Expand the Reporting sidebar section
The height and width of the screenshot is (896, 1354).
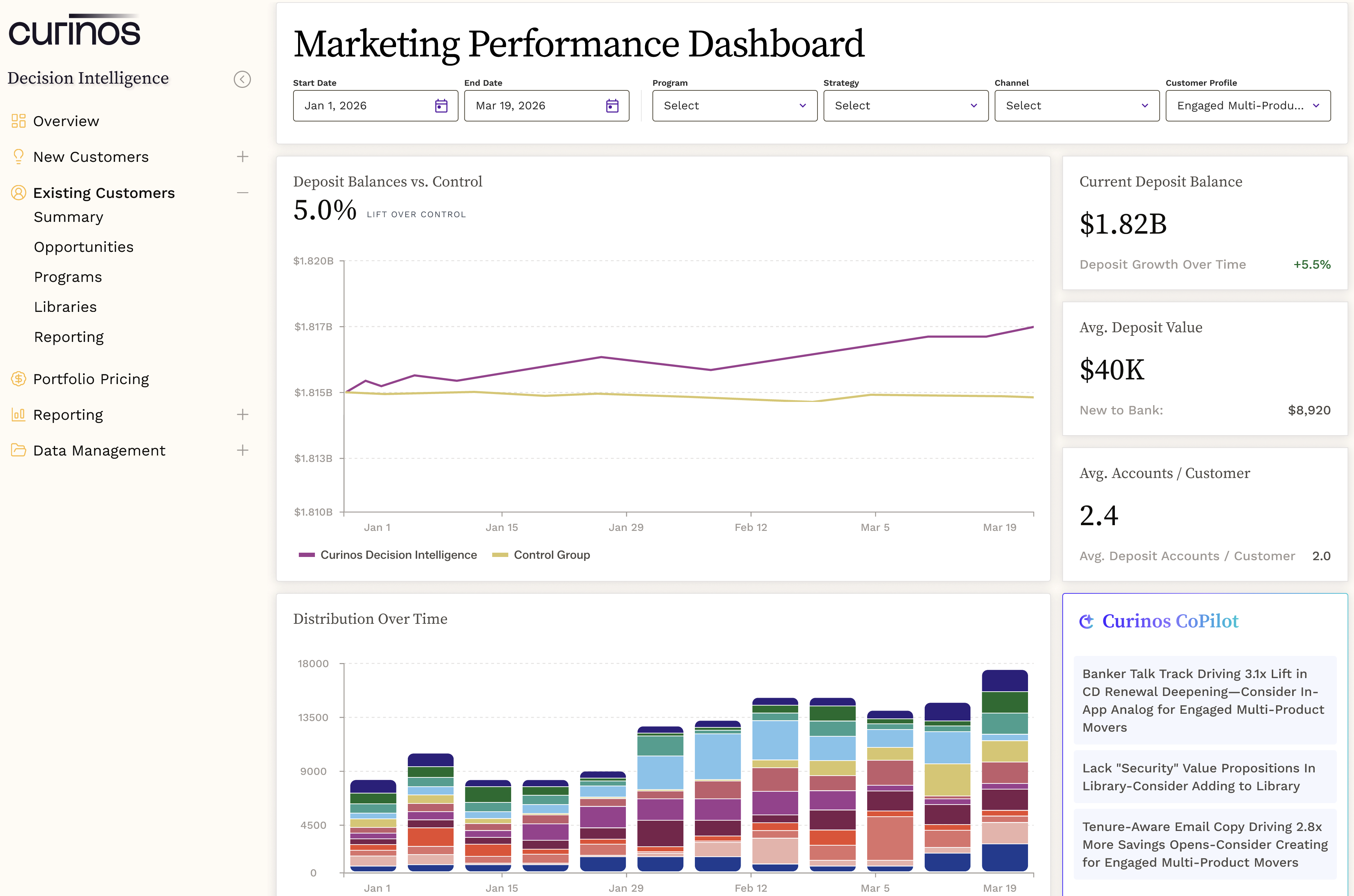point(242,414)
